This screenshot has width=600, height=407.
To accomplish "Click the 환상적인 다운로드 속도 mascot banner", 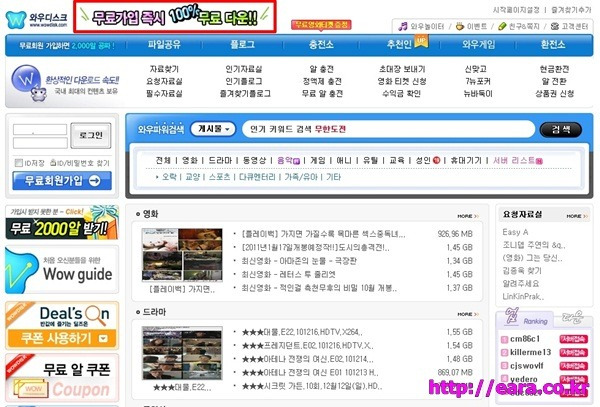I will click(x=65, y=83).
